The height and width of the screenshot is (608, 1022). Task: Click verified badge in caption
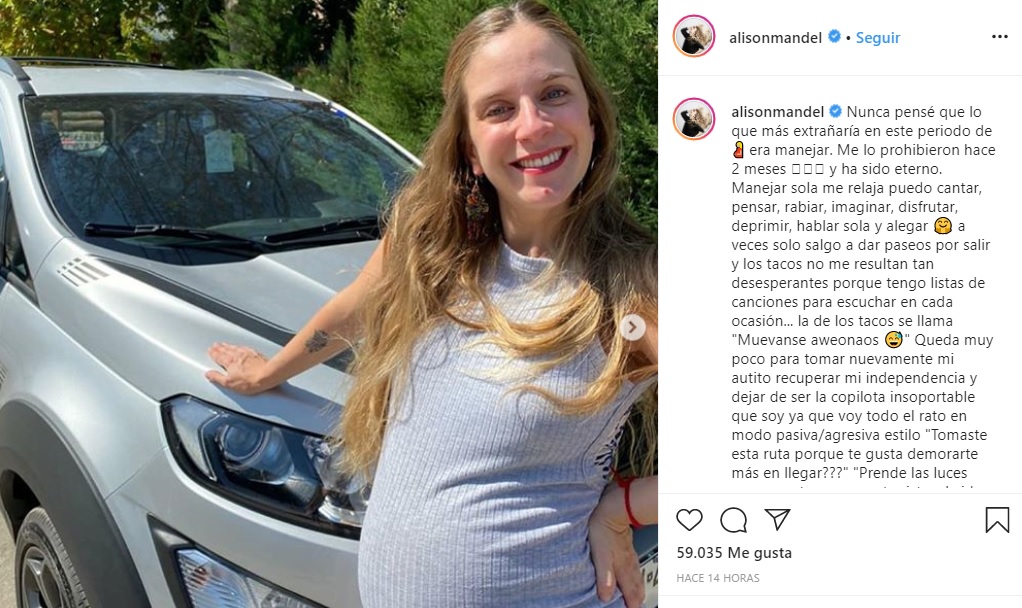[x=835, y=111]
